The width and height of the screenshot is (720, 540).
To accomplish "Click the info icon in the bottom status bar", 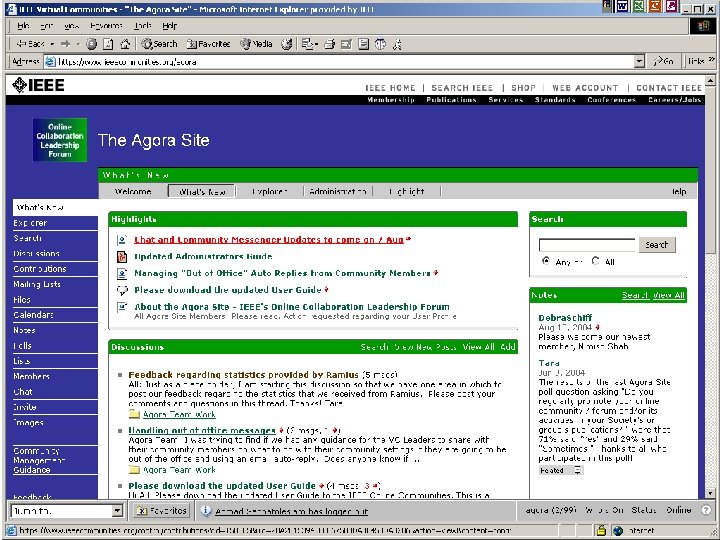I will point(206,511).
